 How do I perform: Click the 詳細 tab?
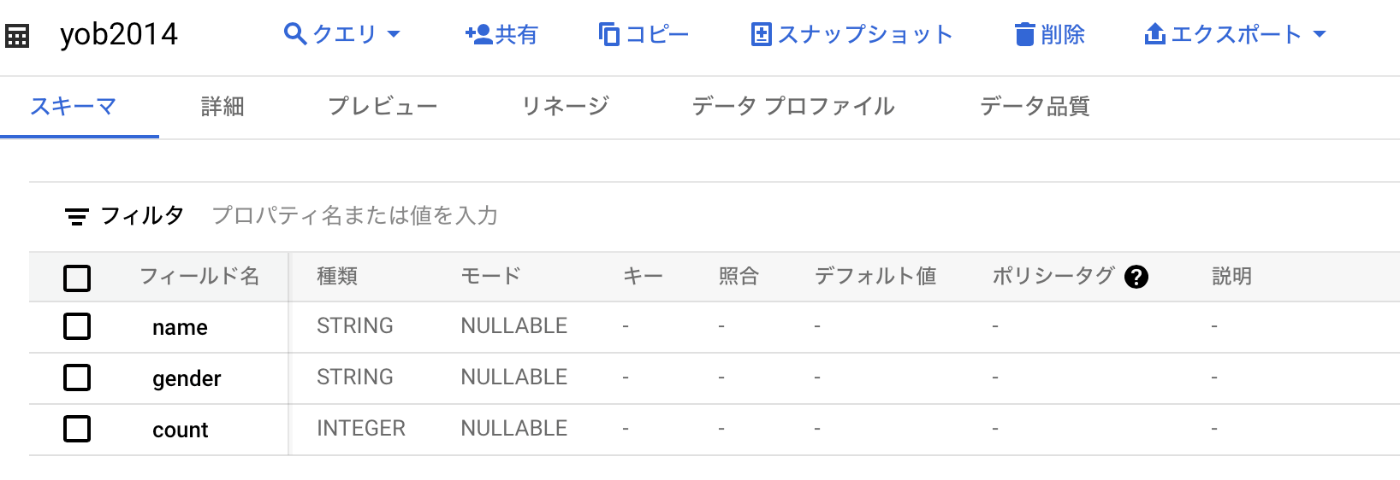[222, 106]
